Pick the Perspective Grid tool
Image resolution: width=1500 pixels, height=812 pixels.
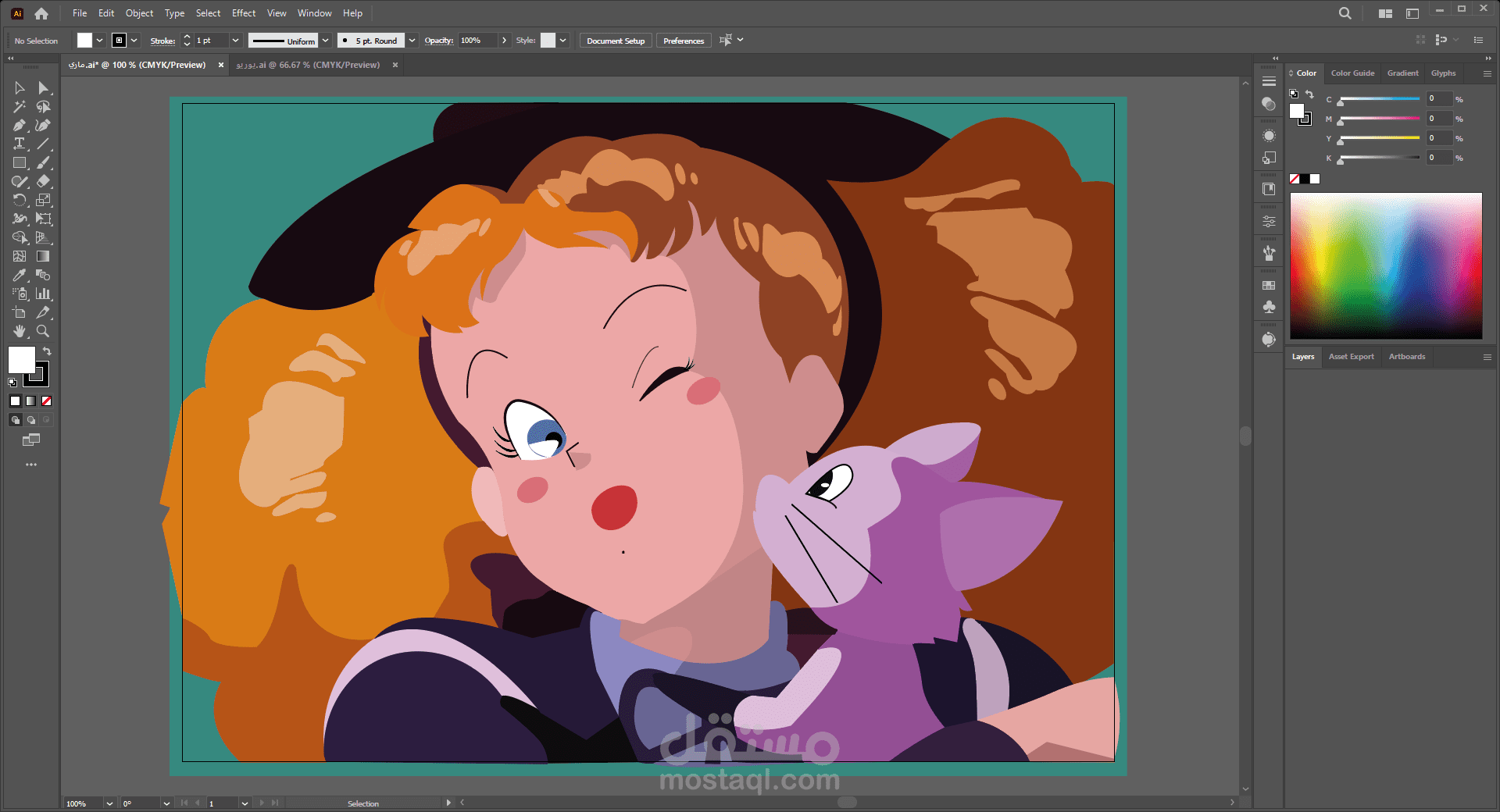pos(44,238)
